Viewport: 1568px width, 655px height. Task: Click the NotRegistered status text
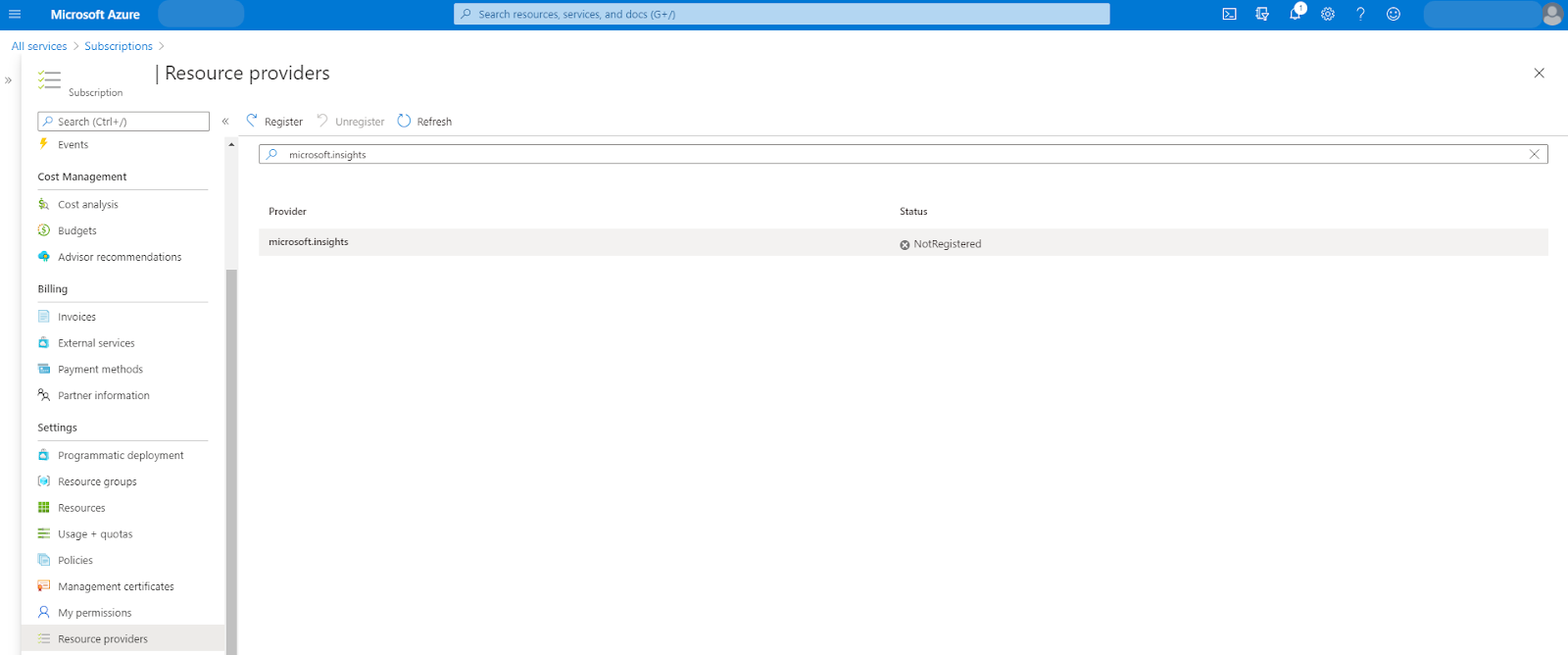(x=948, y=244)
